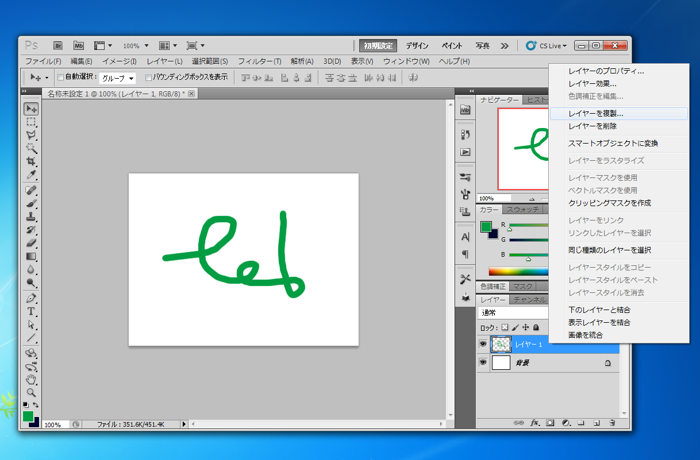Launch Adobe Bridge from the top bar
Viewport: 700px width, 460px height.
(x=58, y=46)
